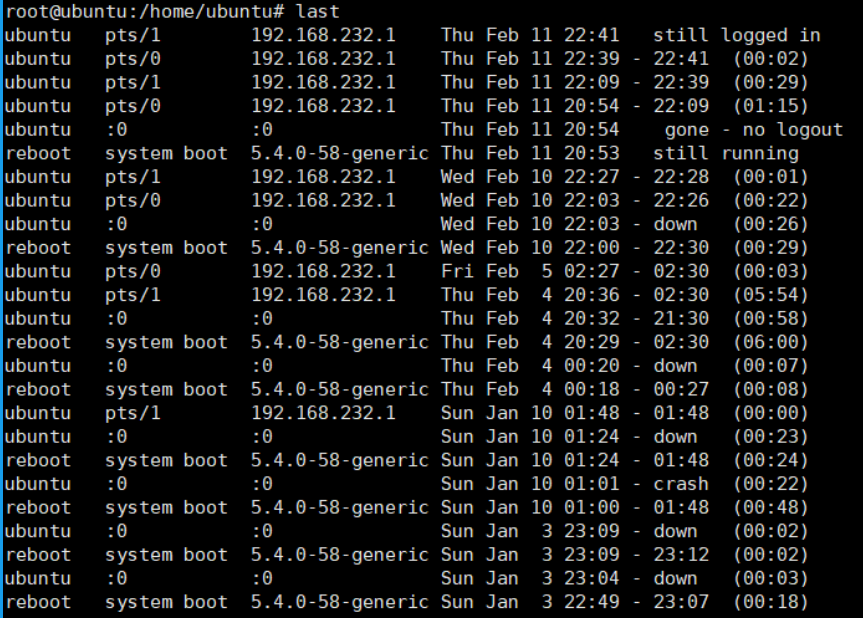Viewport: 863px width, 618px height.
Task: Click 'pts/1' in the still logged in row
Action: pos(133,36)
